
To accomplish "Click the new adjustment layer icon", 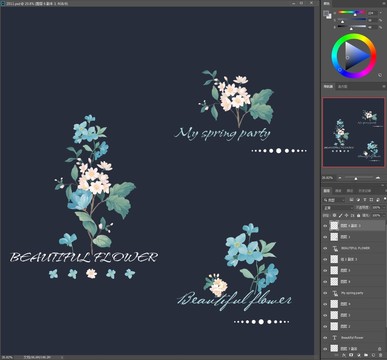I will pyautogui.click(x=358, y=355).
